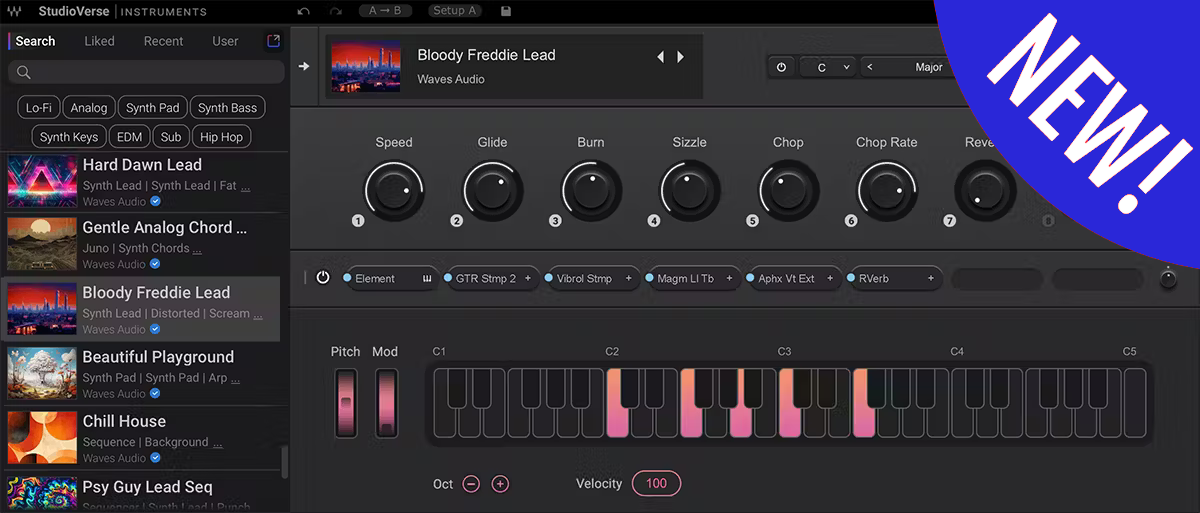1200x513 pixels.
Task: Click macro number 6 badge under Chop Rate
Action: [x=851, y=221]
